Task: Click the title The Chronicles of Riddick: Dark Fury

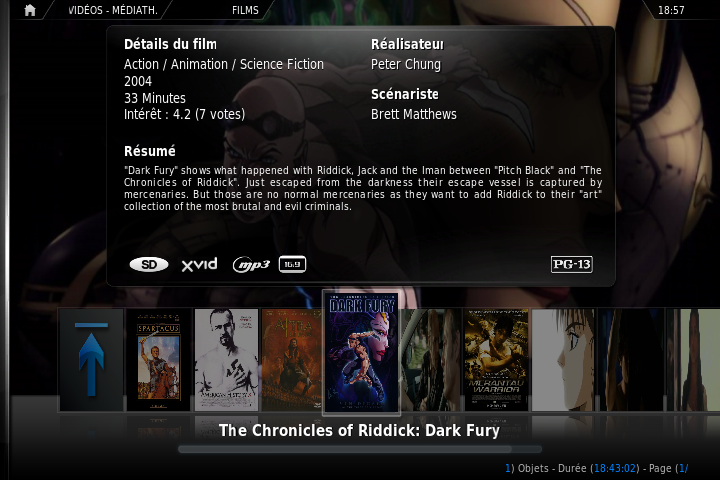Action: point(360,430)
